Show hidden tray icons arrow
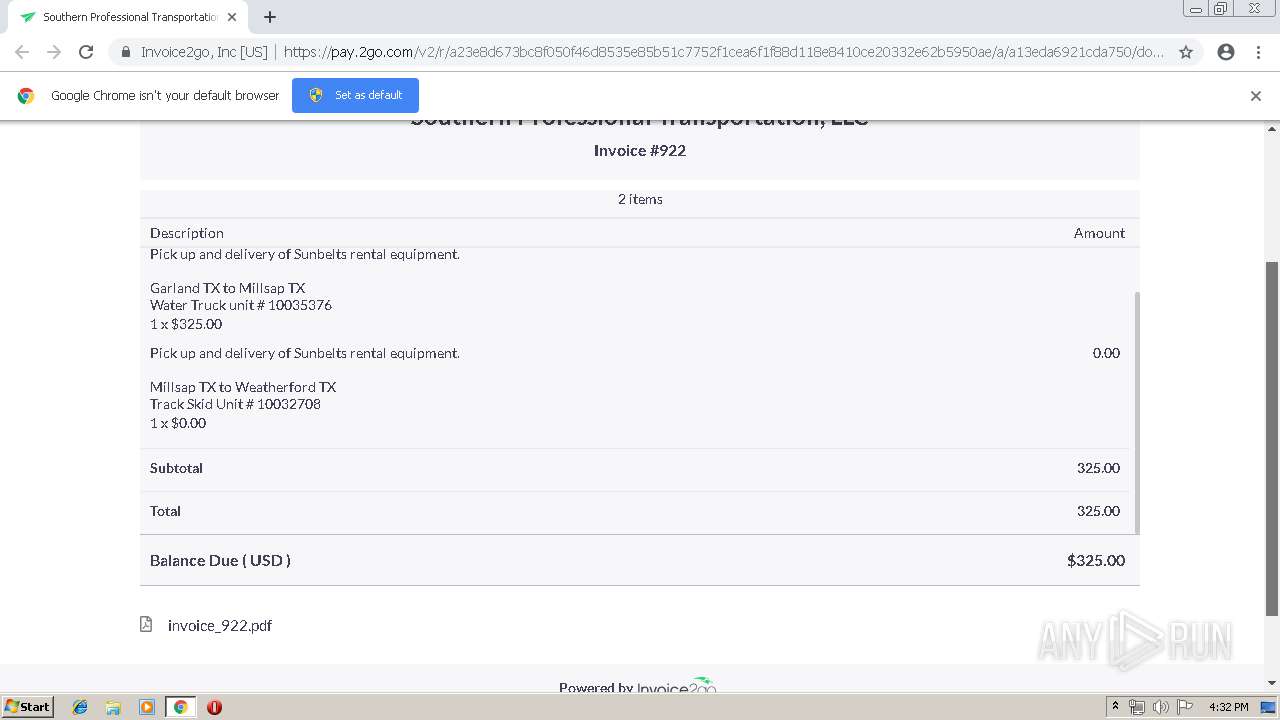This screenshot has width=1280, height=720. click(1116, 707)
